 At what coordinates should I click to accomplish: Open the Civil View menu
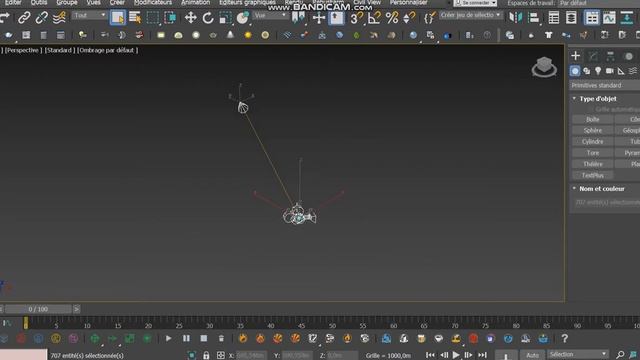(367, 2)
